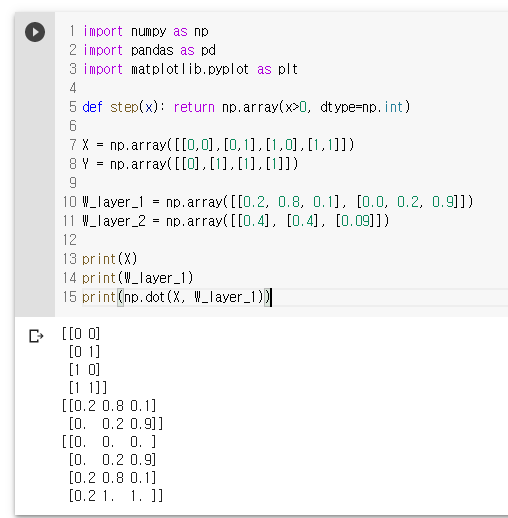Click the printed X matrix output
The height and width of the screenshot is (518, 508).
(x=84, y=361)
